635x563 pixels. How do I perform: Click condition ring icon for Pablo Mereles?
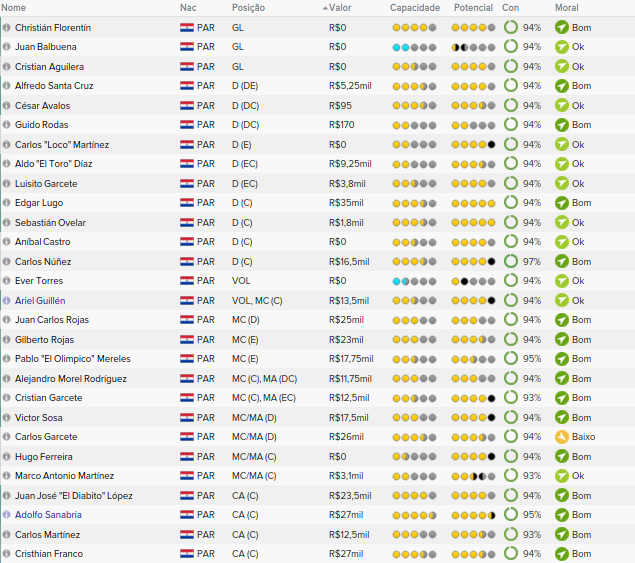tap(511, 358)
